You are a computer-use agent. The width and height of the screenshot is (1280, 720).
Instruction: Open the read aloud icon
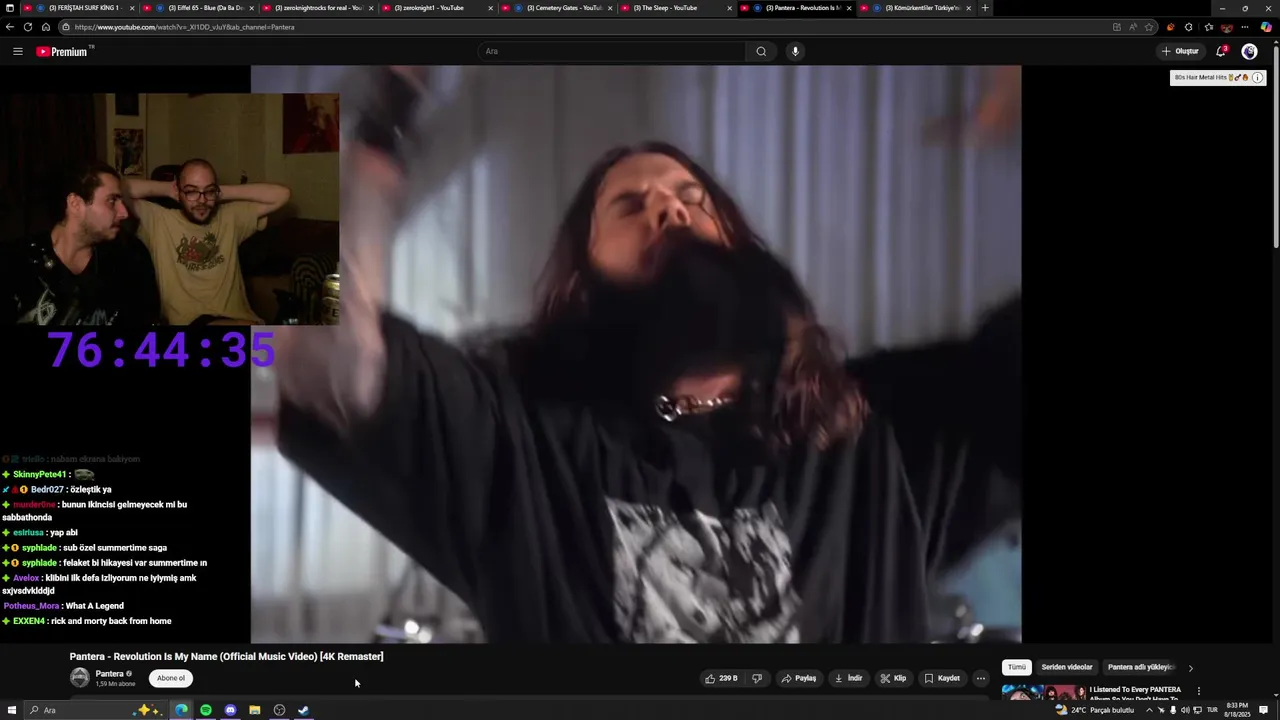click(x=1133, y=27)
